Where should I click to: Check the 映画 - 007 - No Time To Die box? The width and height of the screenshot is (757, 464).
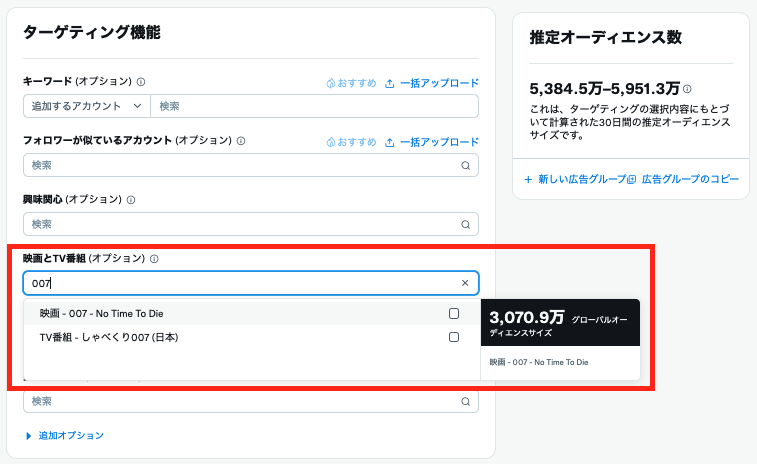(x=454, y=313)
